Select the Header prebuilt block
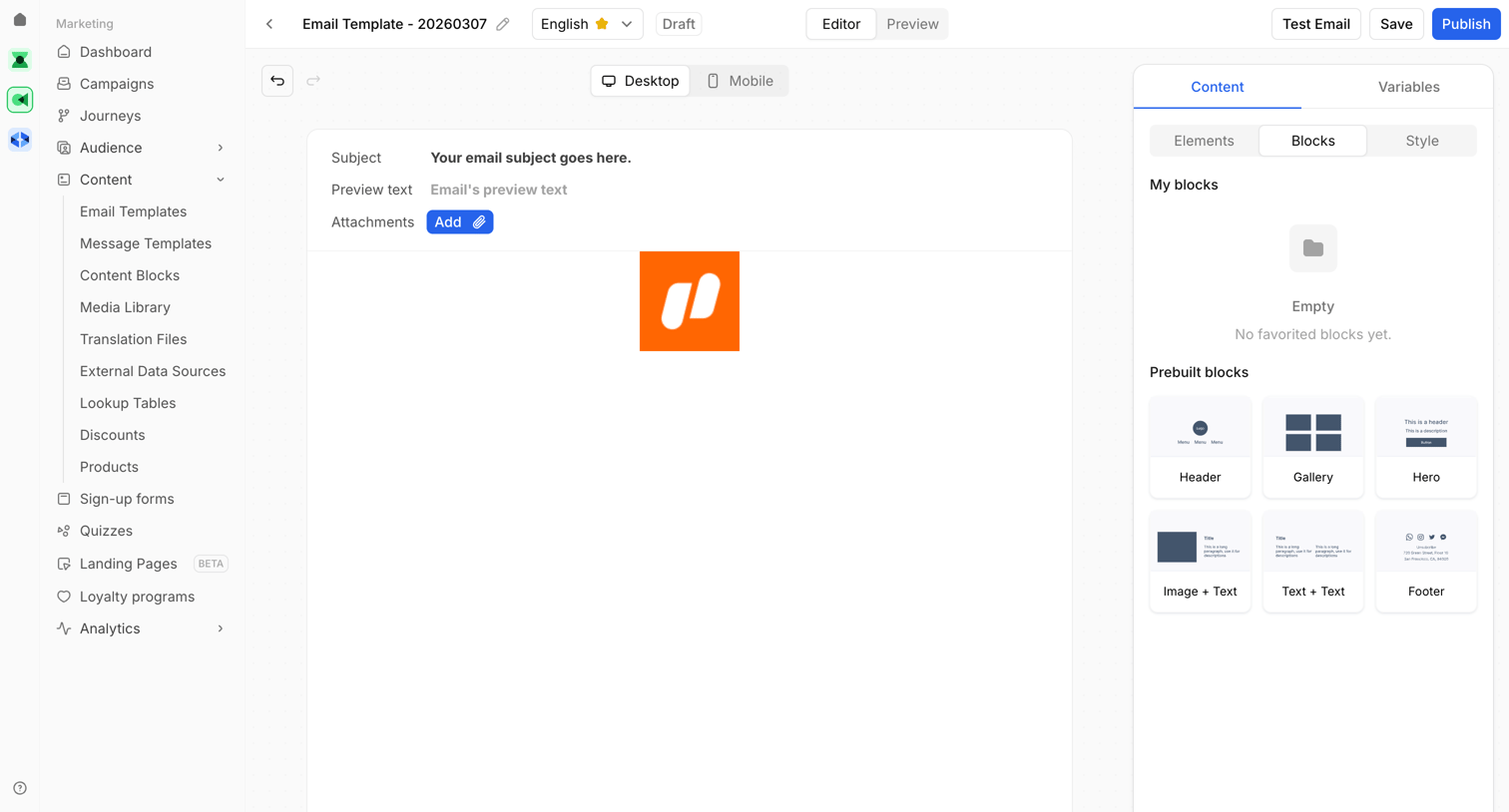 (x=1200, y=447)
